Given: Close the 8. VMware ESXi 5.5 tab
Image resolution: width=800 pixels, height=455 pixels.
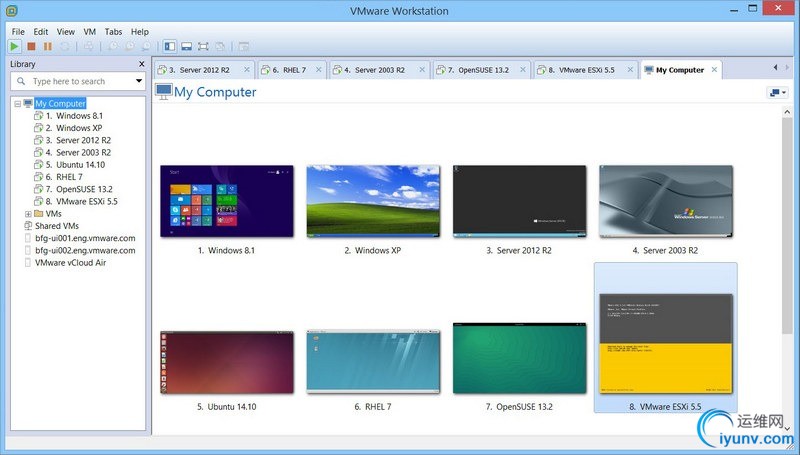Looking at the screenshot, I should pos(631,70).
